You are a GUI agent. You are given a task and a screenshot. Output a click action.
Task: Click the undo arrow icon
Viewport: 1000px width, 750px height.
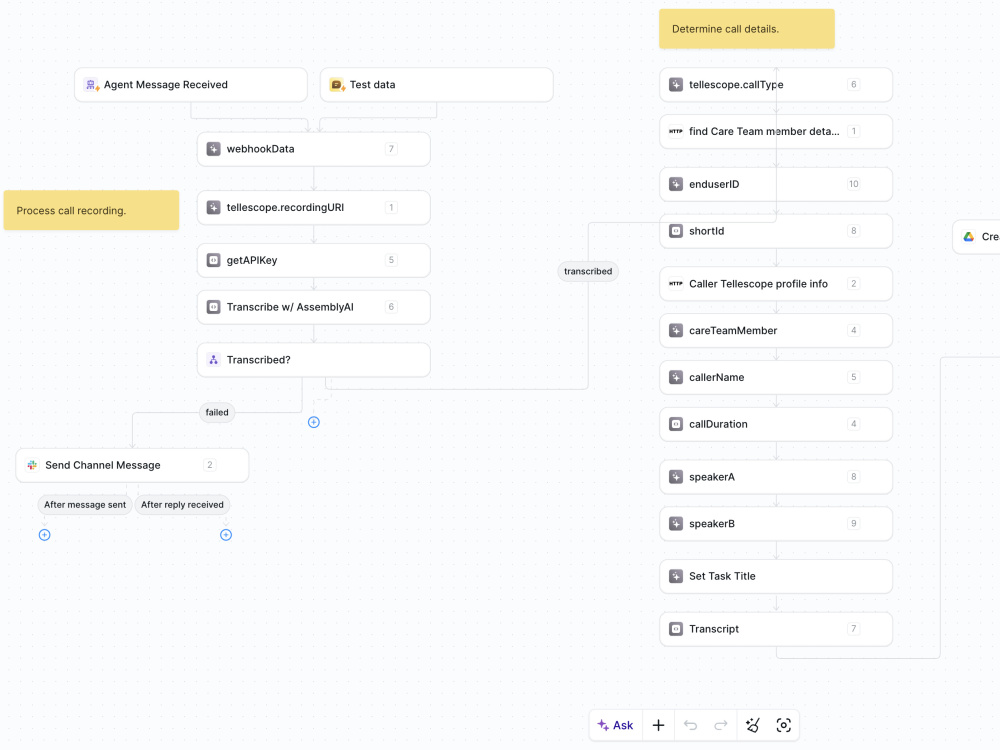pyautogui.click(x=690, y=725)
